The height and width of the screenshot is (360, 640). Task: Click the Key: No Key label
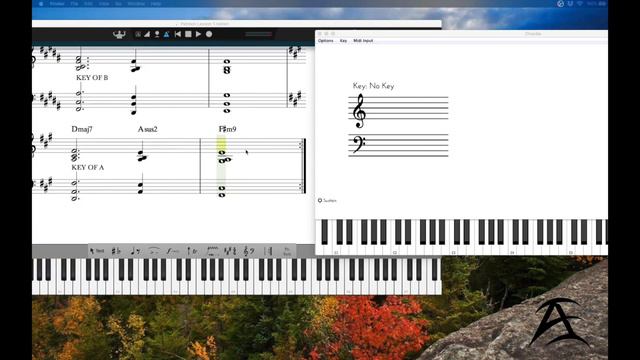(x=373, y=86)
